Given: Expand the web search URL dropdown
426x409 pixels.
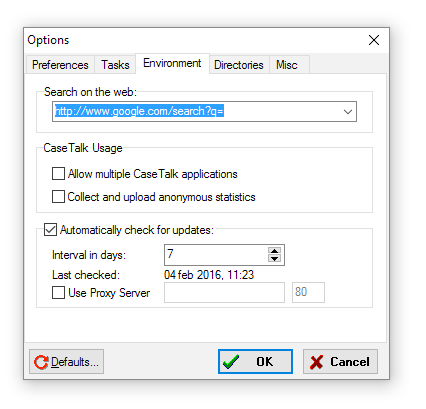Looking at the screenshot, I should pyautogui.click(x=348, y=112).
